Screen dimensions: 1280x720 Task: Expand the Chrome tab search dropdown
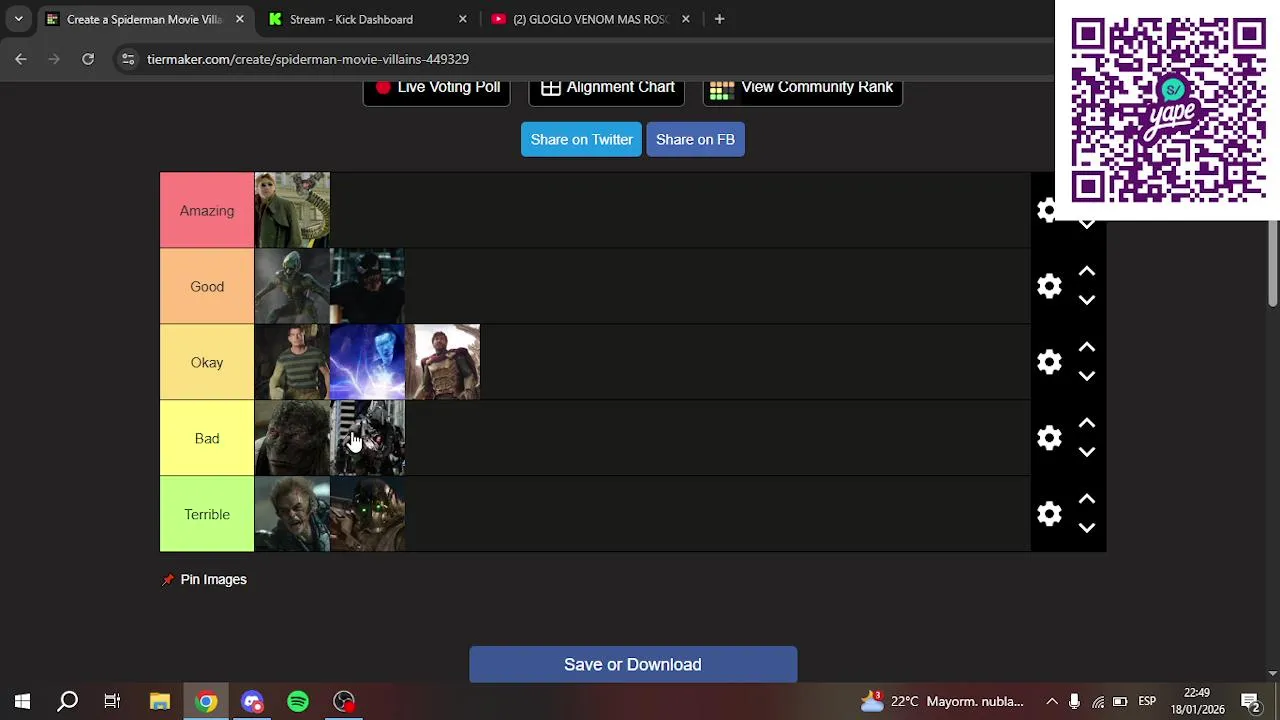click(18, 19)
